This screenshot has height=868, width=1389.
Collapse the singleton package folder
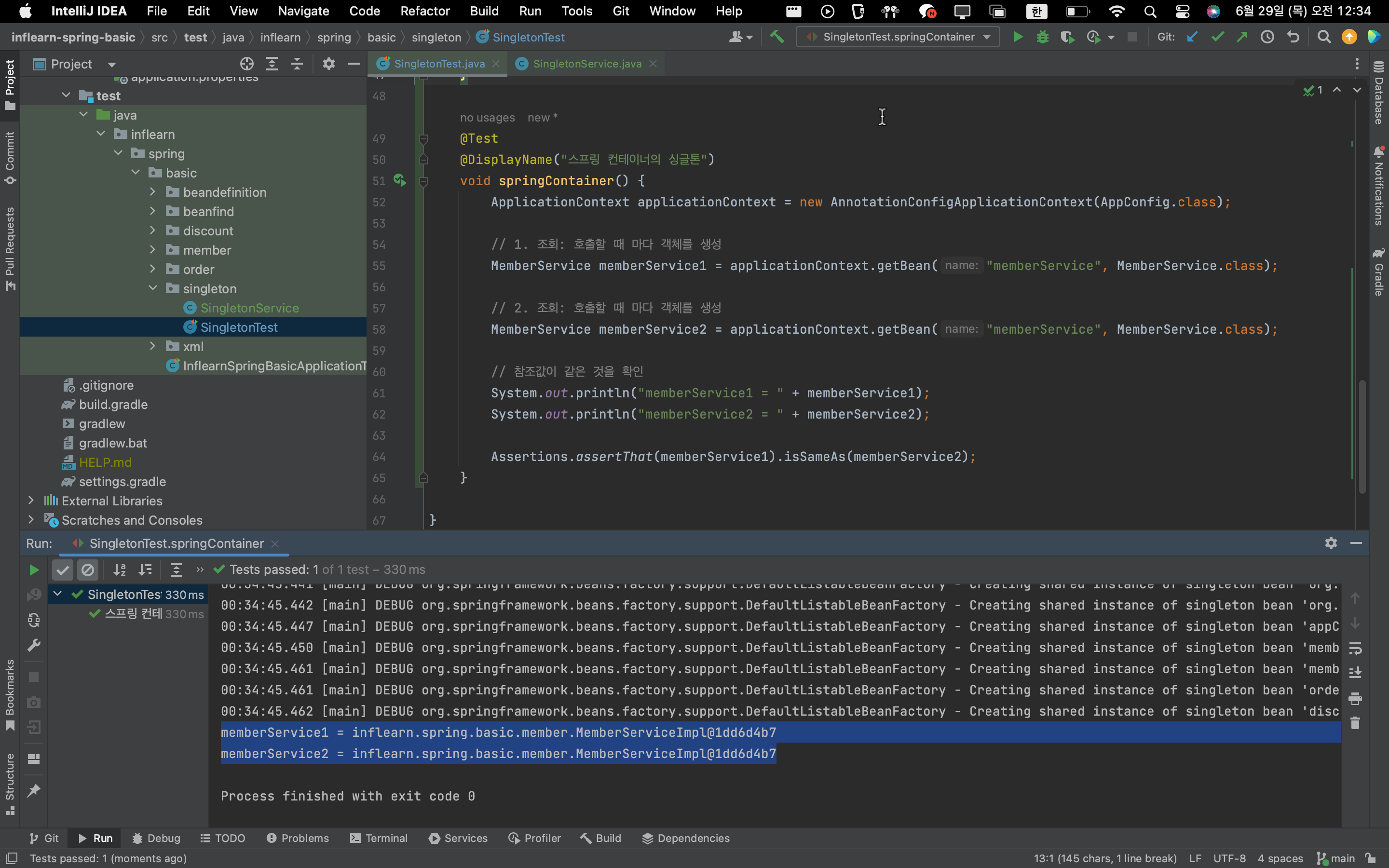153,289
